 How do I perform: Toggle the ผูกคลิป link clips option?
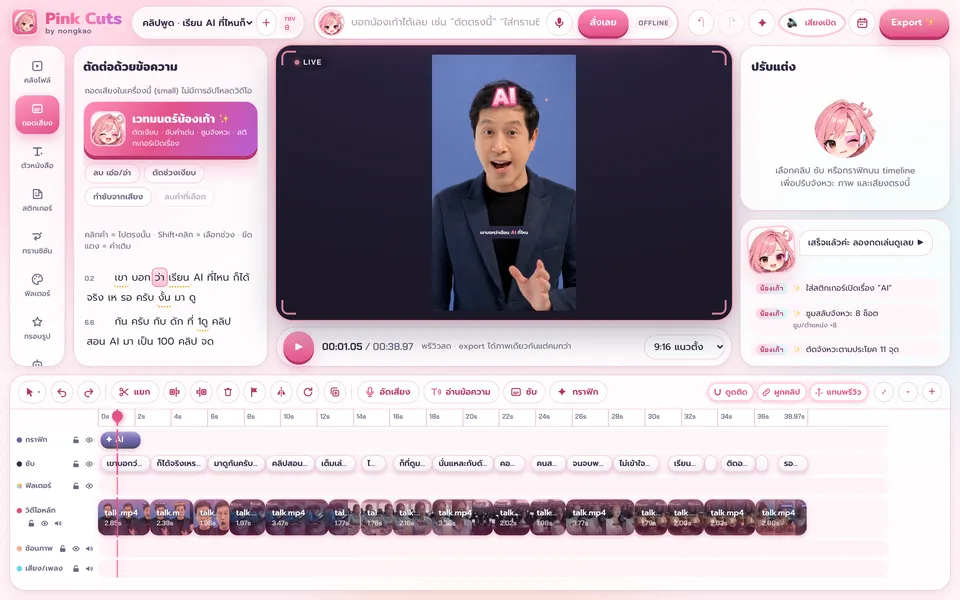(x=781, y=392)
